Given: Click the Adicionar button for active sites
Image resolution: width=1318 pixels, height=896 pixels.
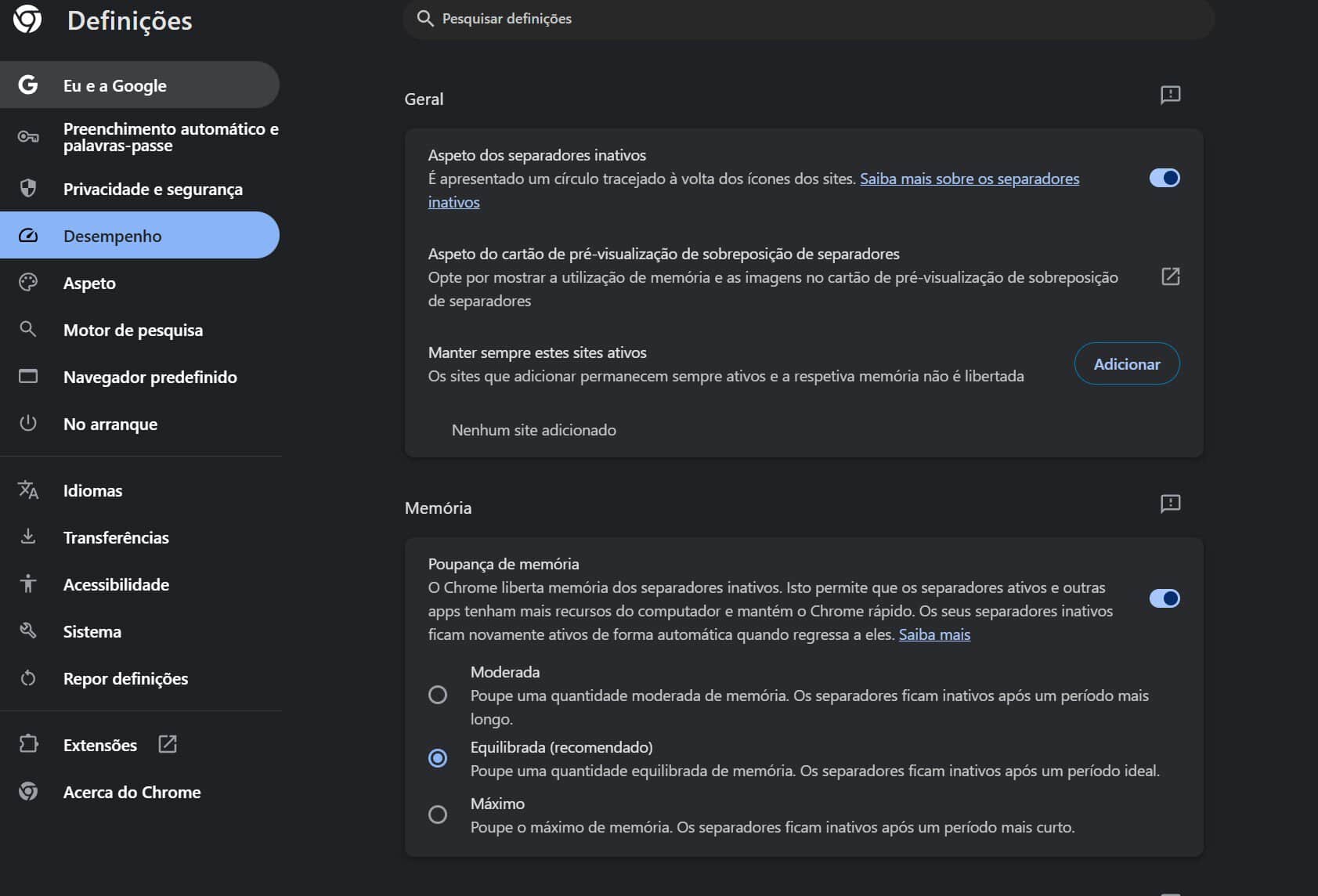Looking at the screenshot, I should coord(1127,363).
